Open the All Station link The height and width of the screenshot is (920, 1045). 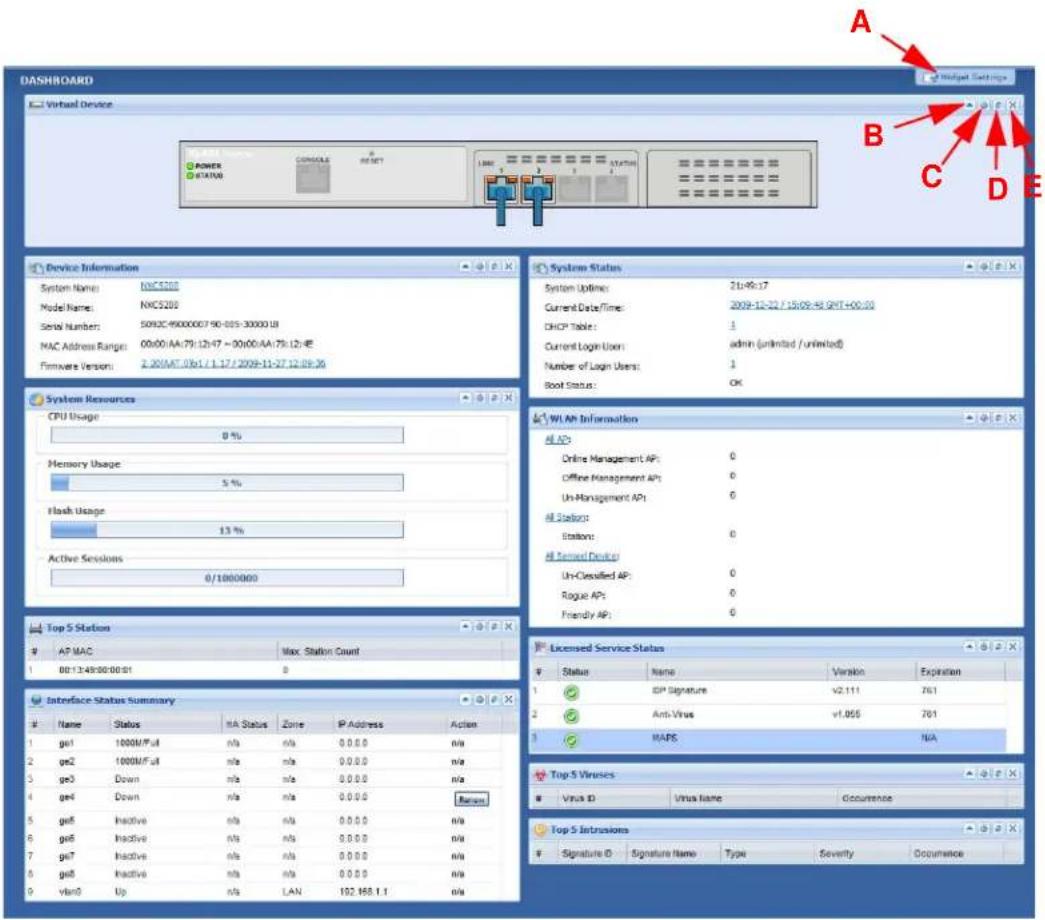click(566, 517)
